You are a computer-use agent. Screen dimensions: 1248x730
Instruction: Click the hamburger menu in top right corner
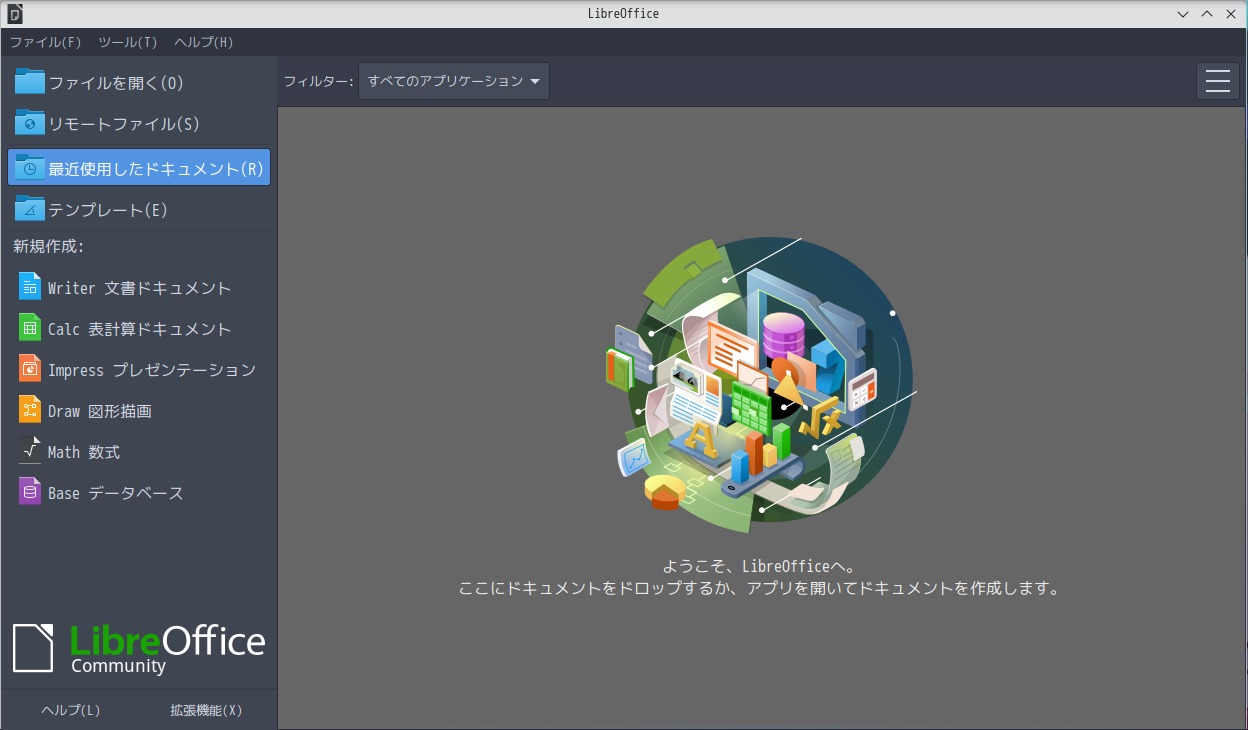(x=1217, y=80)
